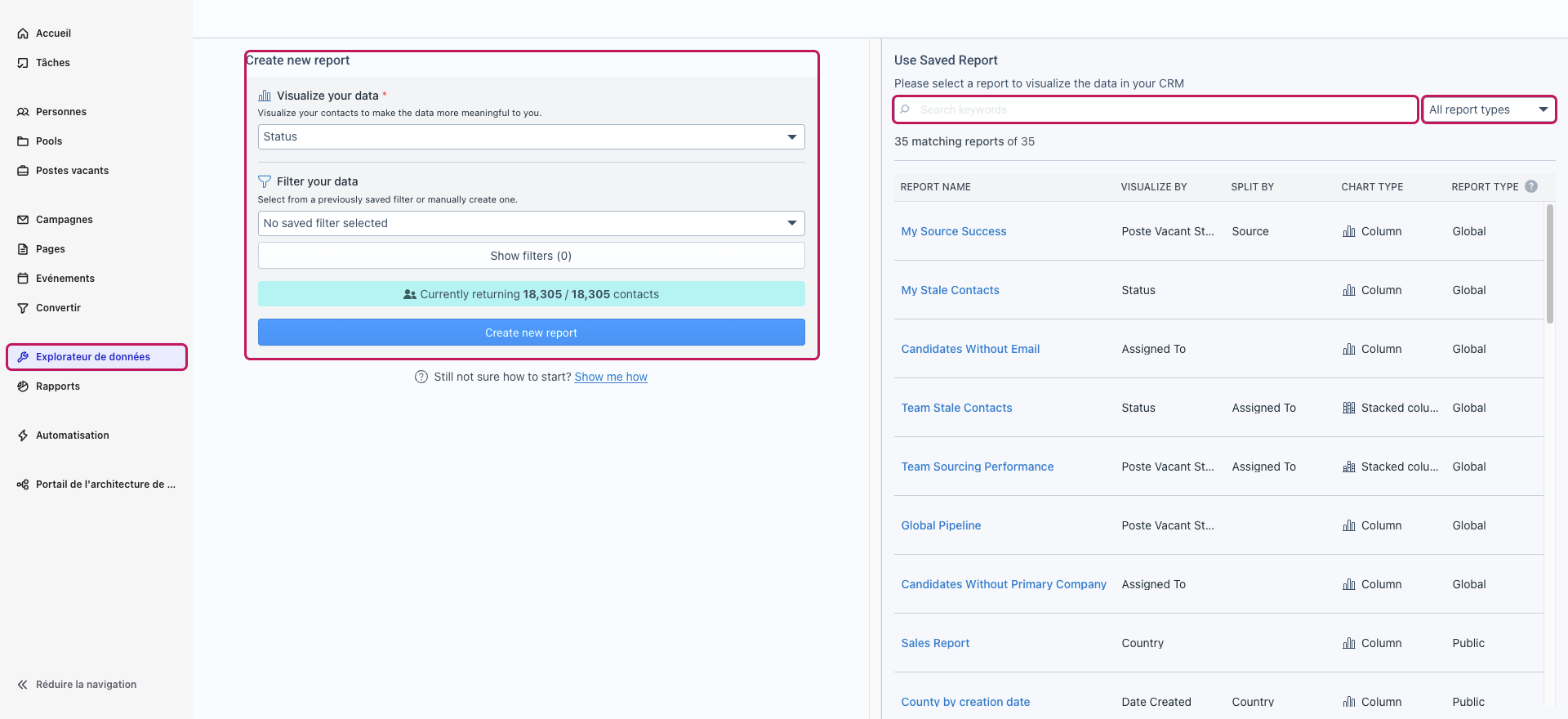Expand Show filters (0)
This screenshot has height=719, width=1568.
pyautogui.click(x=531, y=256)
